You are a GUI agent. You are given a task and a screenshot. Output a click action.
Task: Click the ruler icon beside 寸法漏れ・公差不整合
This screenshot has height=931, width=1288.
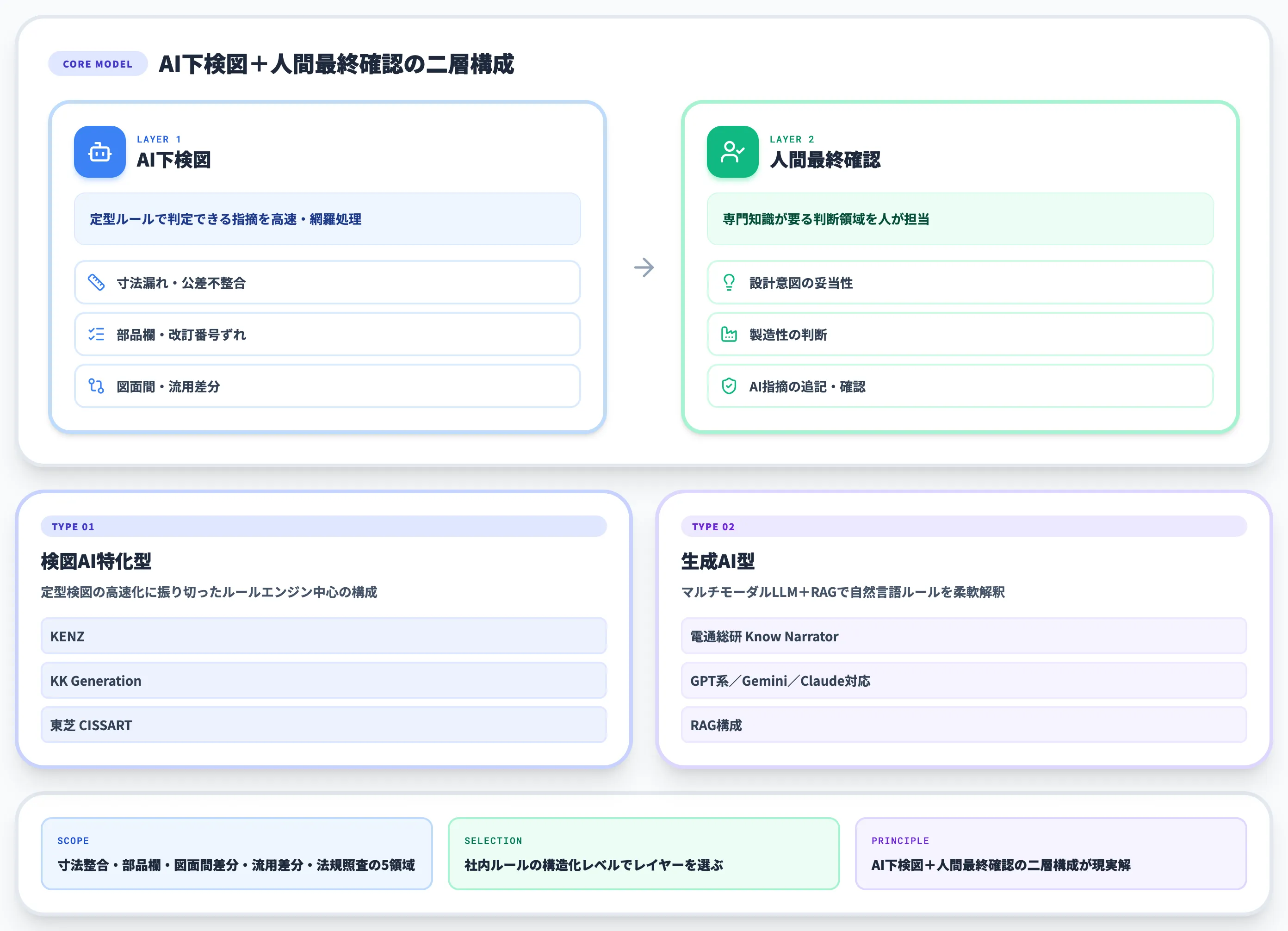96,282
